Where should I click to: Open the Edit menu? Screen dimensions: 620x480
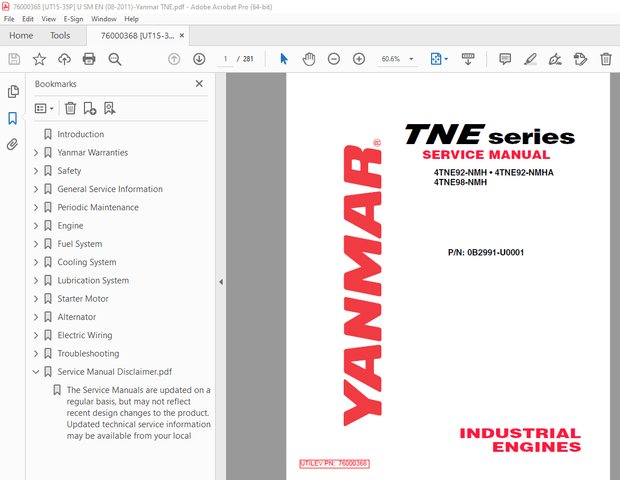click(28, 19)
